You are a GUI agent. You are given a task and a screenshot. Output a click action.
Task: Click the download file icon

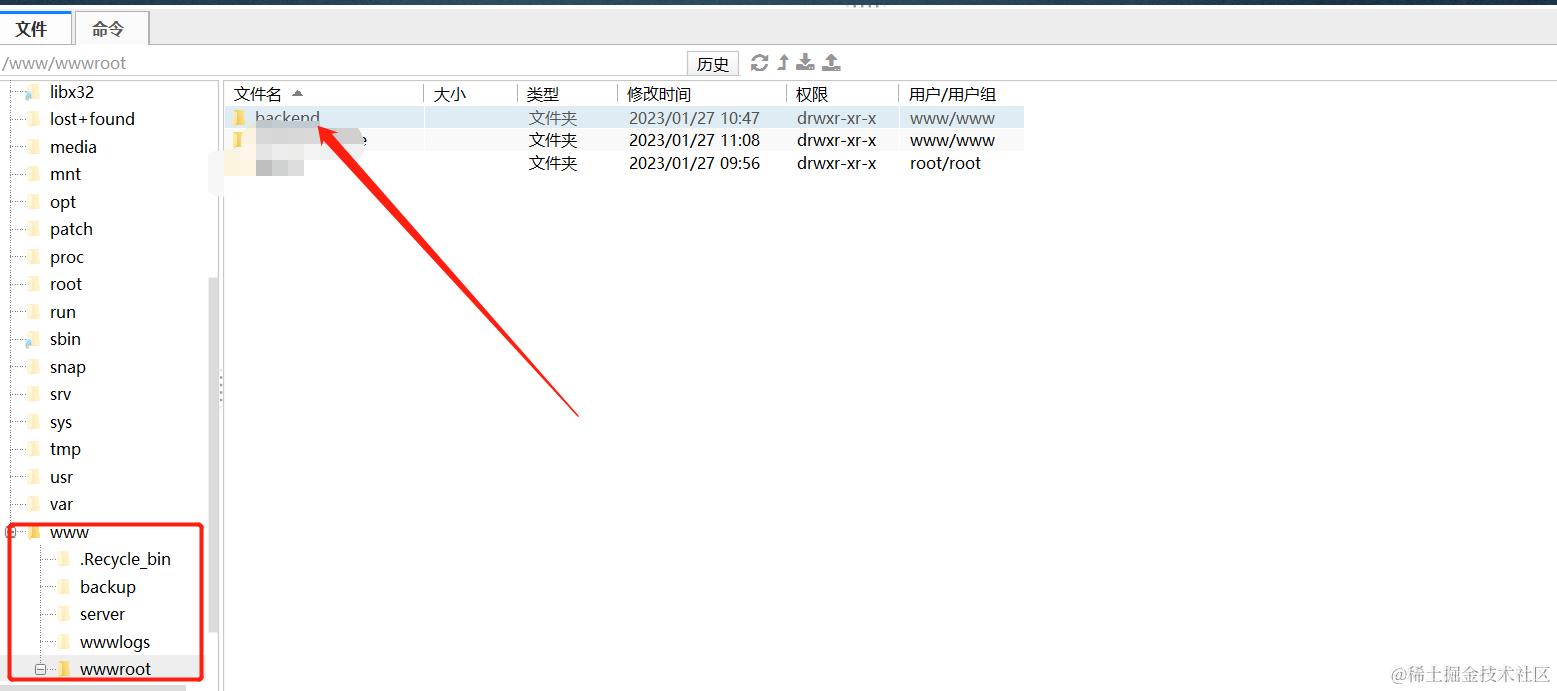(805, 63)
